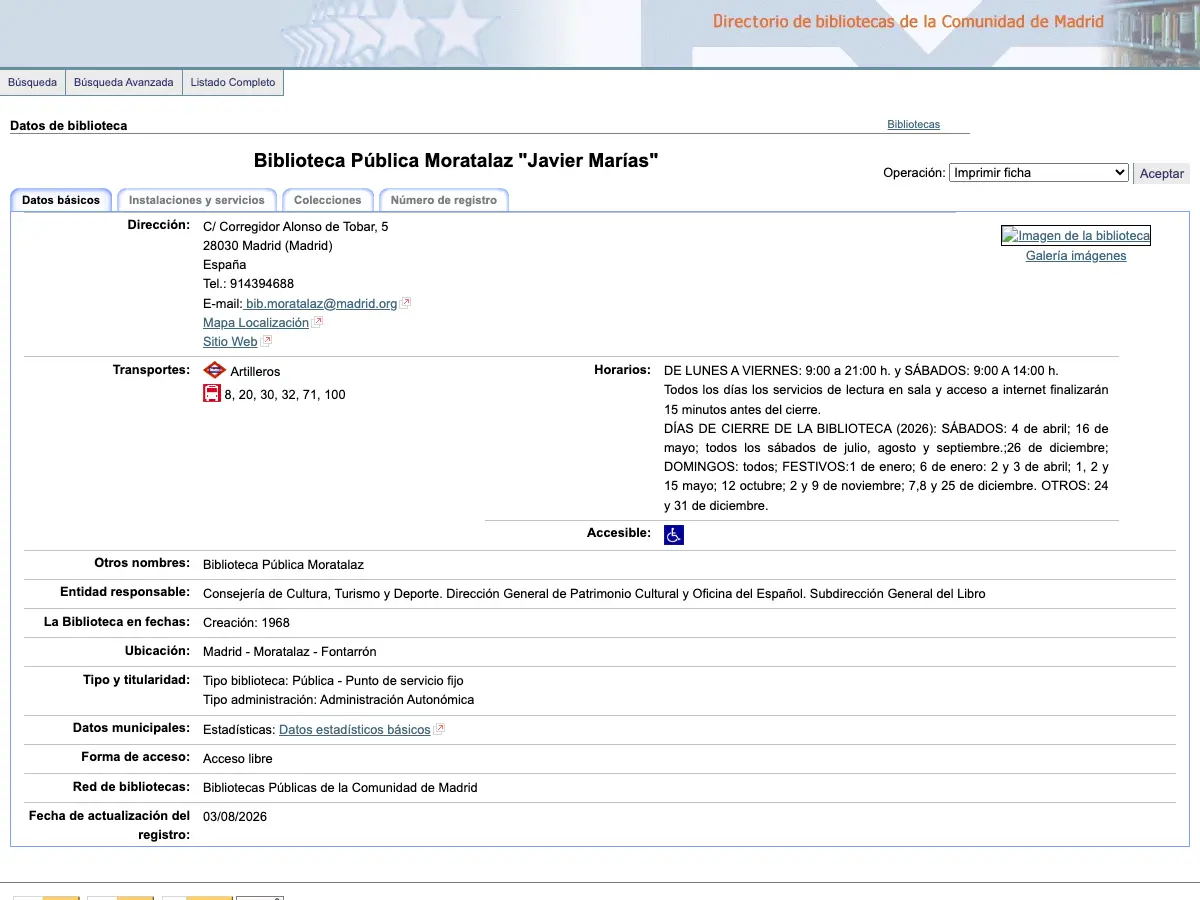Click the Creación: 1968 value
The width and height of the screenshot is (1200, 900).
[x=246, y=623]
